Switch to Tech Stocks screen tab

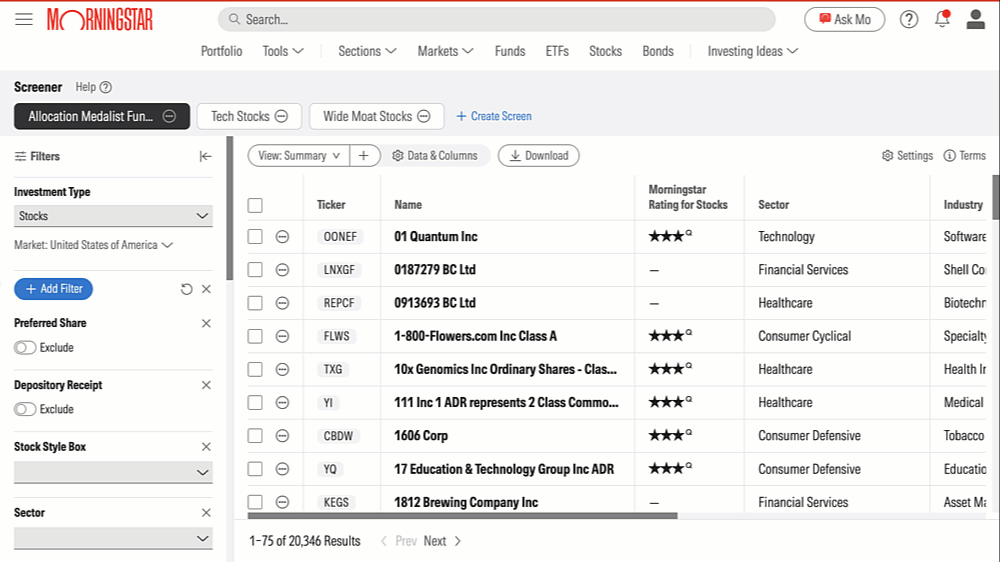click(x=240, y=116)
